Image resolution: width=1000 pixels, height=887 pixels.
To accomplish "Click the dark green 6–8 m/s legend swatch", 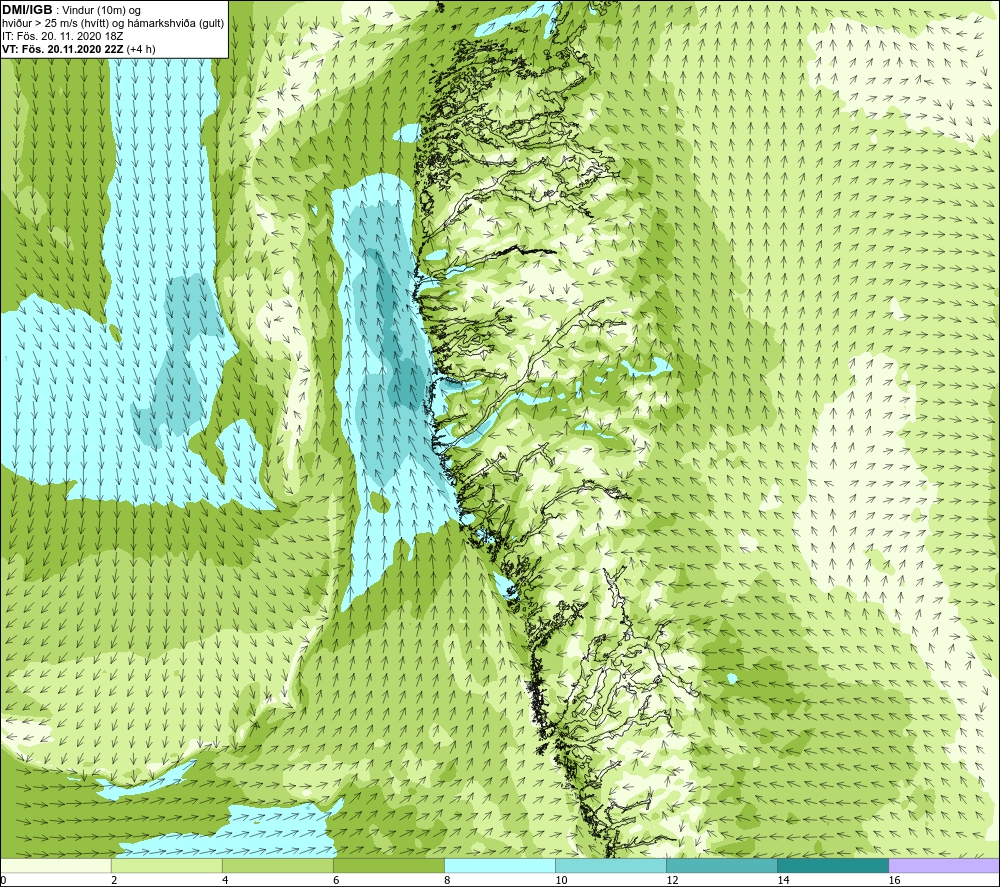I will [x=389, y=865].
